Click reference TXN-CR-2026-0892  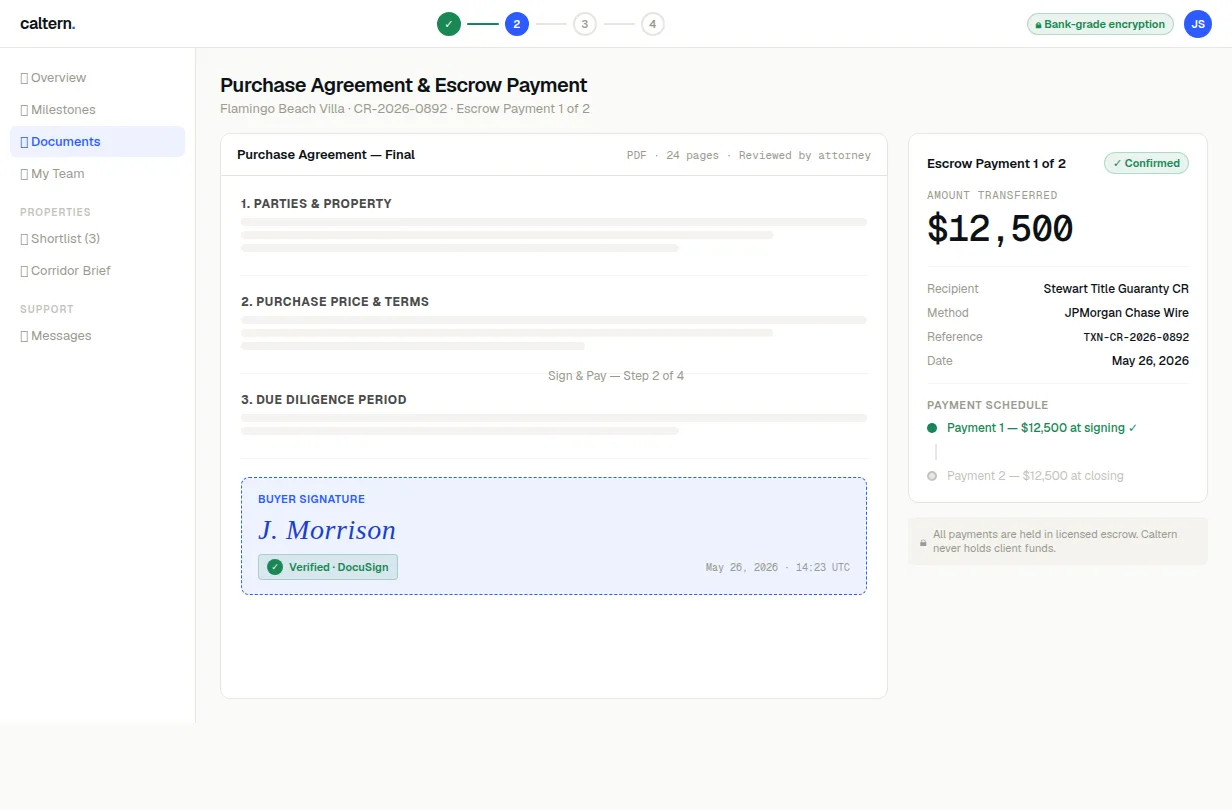point(1136,337)
